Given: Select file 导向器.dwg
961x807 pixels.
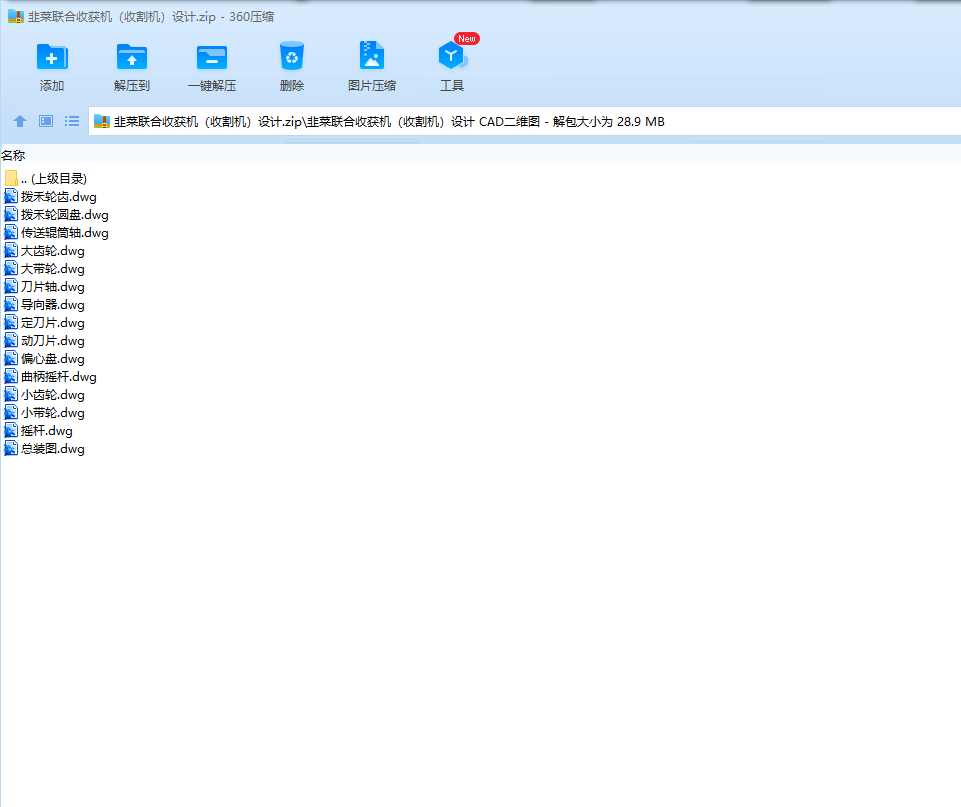Looking at the screenshot, I should pyautogui.click(x=44, y=305).
